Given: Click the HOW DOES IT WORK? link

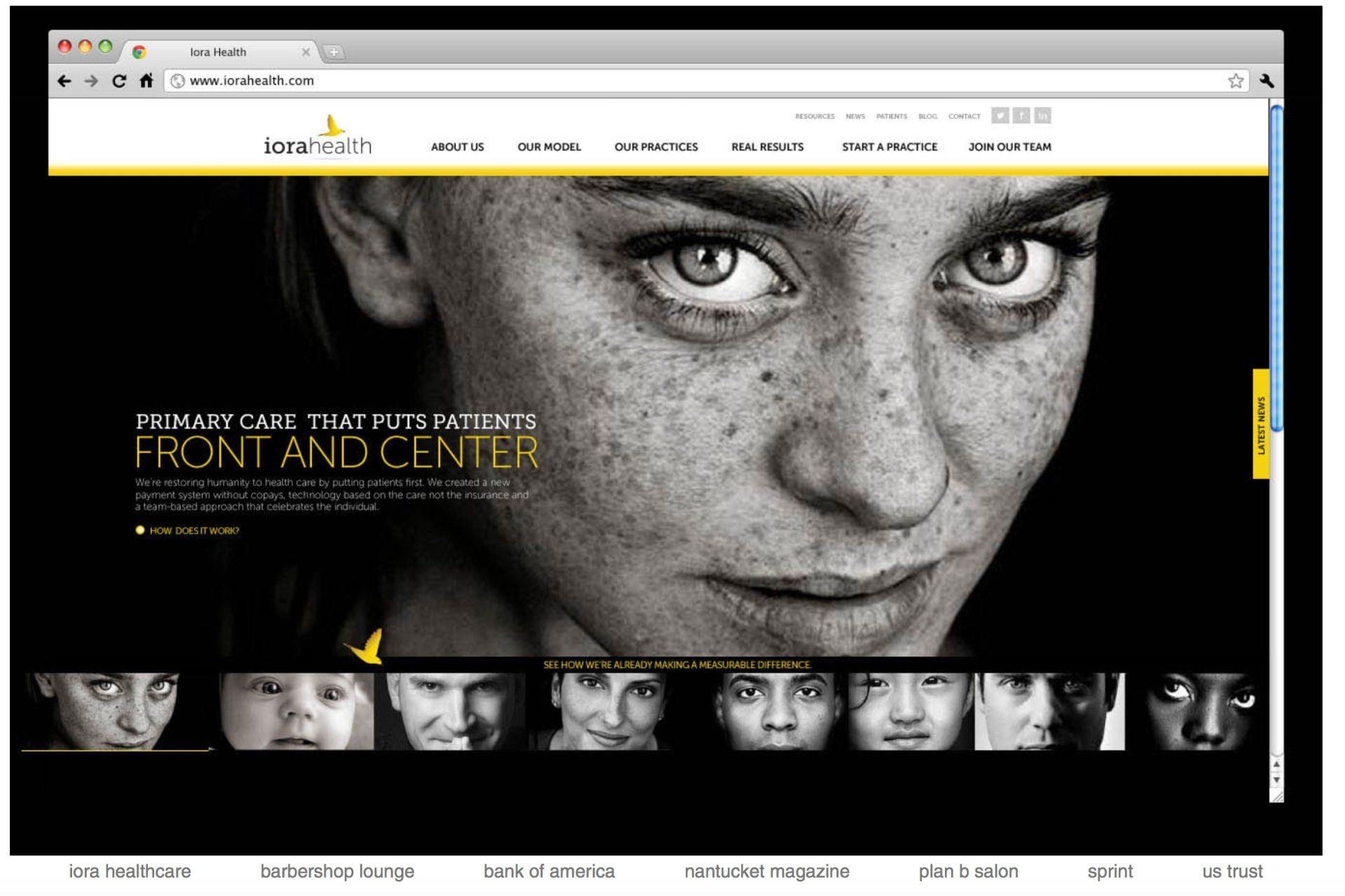Looking at the screenshot, I should [194, 531].
